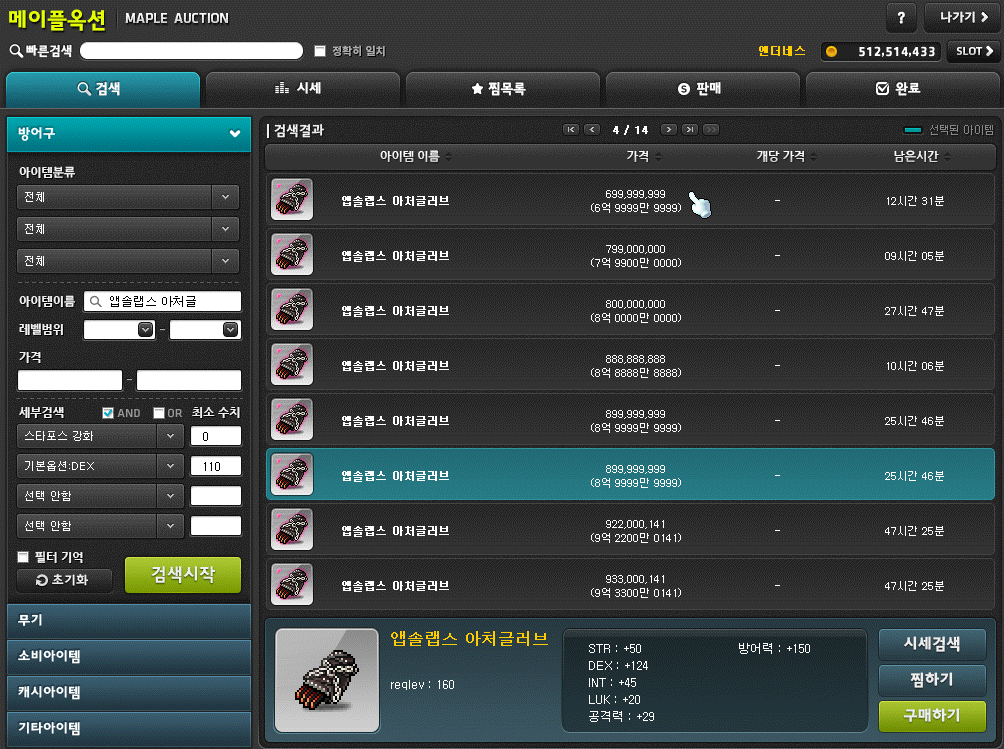This screenshot has height=749, width=1004.
Task: Click glove icon of 922,000,141 listing
Action: click(292, 529)
